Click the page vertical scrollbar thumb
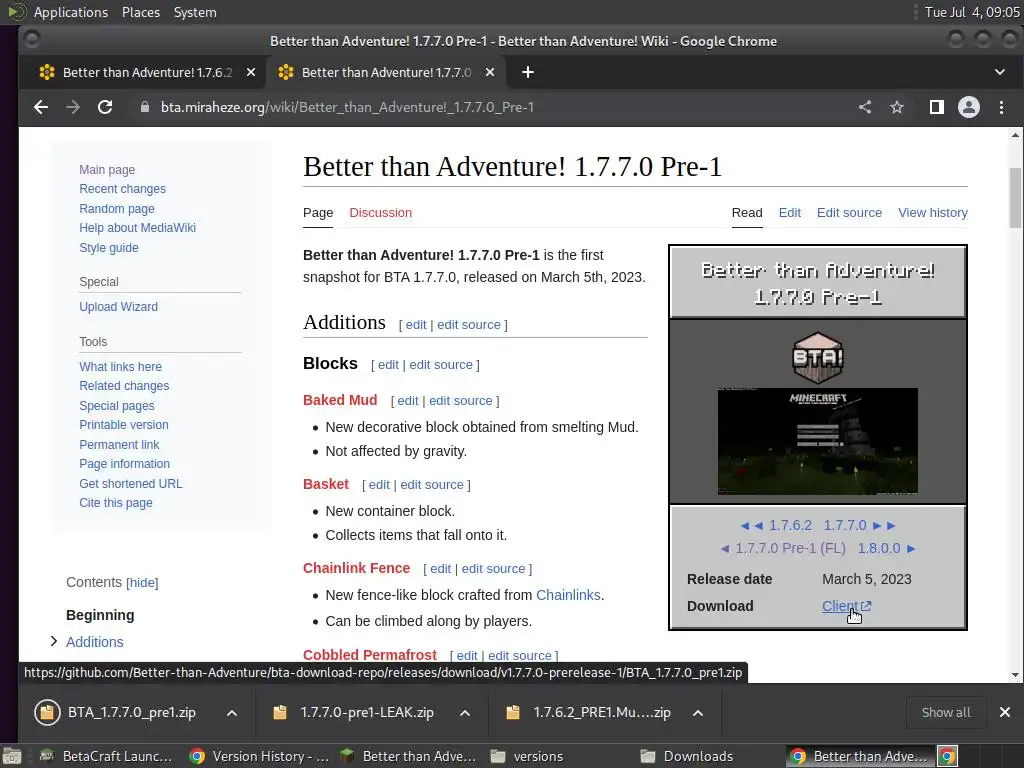1024x768 pixels. pos(1015,198)
